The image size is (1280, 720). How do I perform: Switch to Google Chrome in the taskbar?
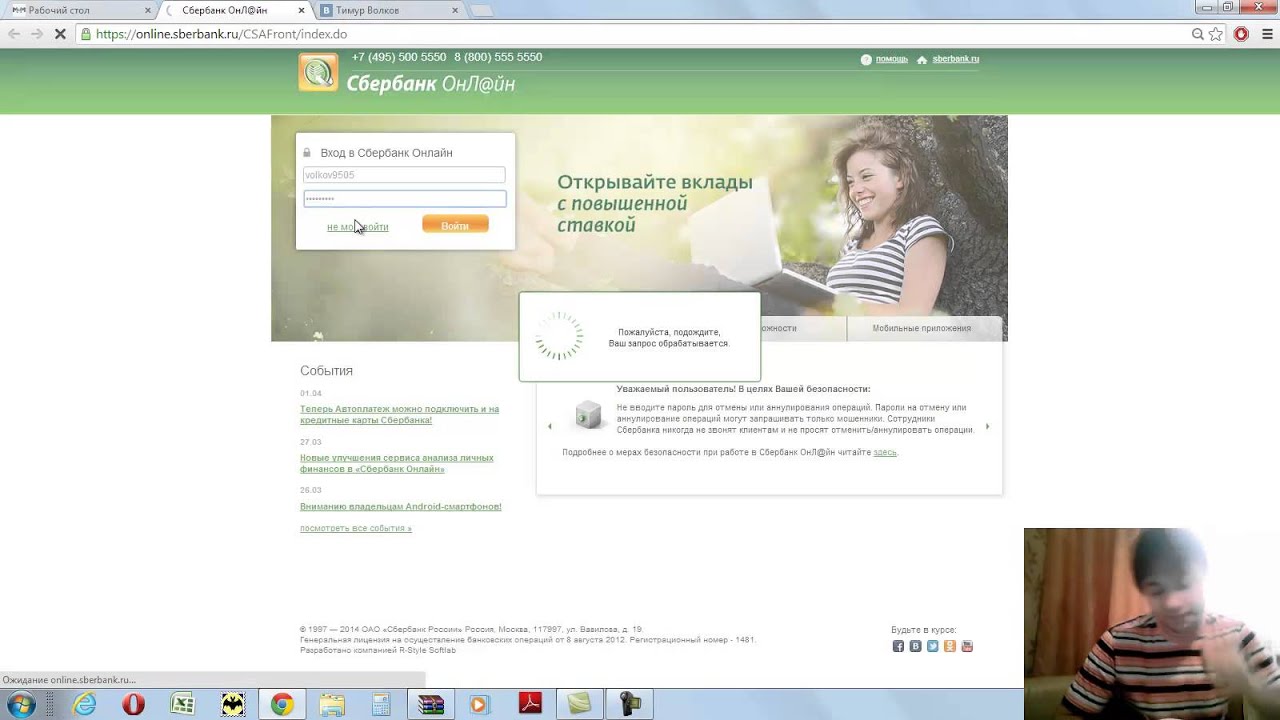click(x=282, y=705)
